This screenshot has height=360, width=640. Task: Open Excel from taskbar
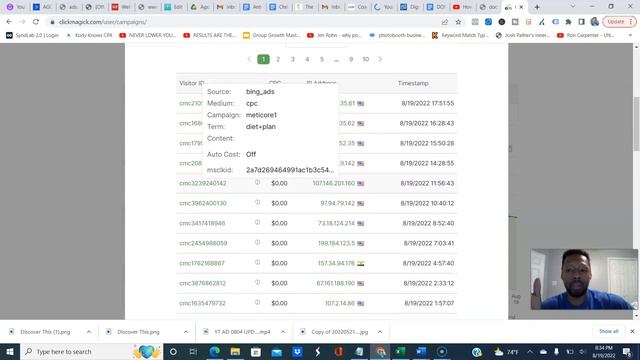tap(400, 351)
